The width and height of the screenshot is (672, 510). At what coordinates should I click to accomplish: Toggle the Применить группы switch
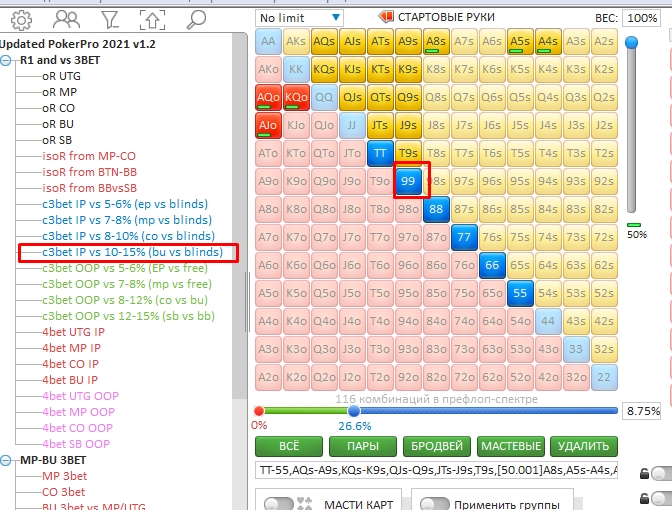click(435, 504)
